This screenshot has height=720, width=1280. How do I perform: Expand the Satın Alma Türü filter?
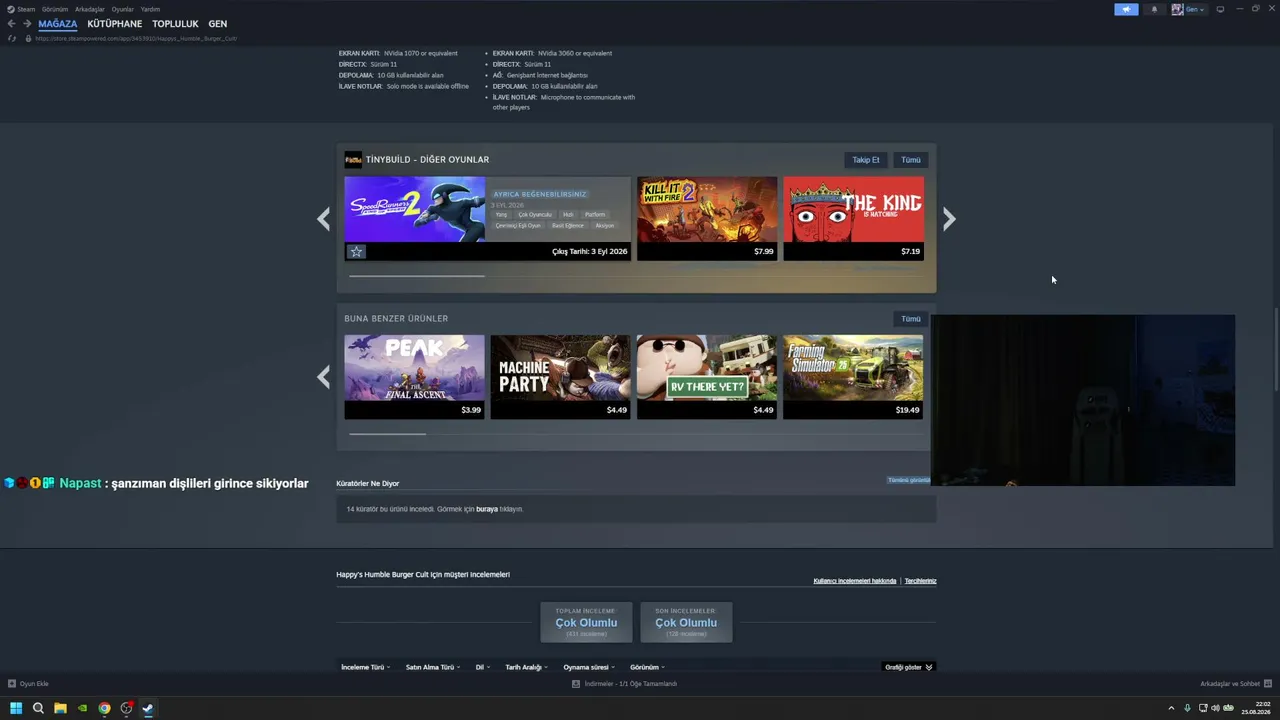(x=433, y=667)
